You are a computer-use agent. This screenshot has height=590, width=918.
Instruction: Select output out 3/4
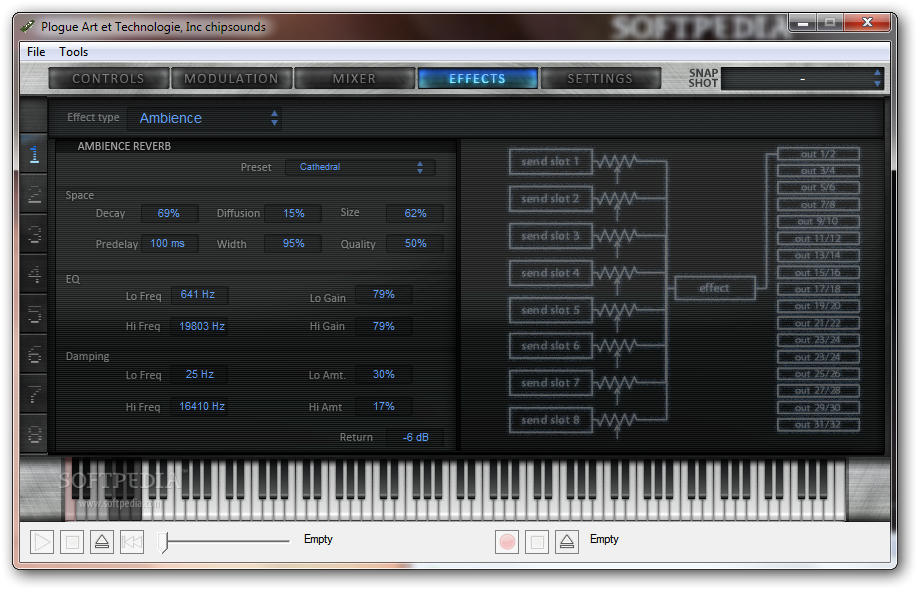(x=818, y=171)
